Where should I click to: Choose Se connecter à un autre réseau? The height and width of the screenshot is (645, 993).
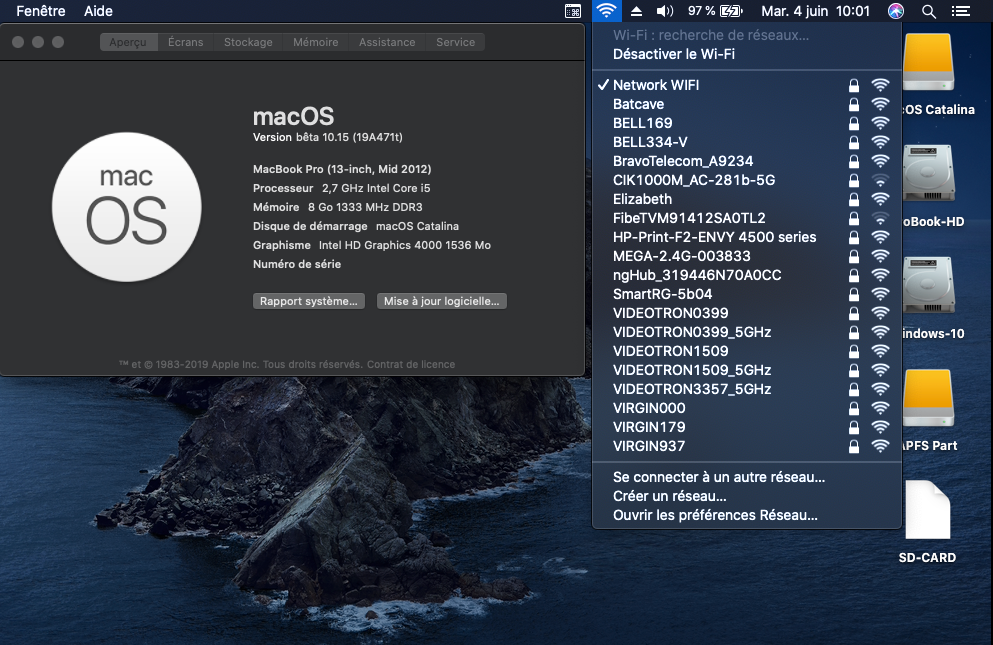(x=747, y=477)
